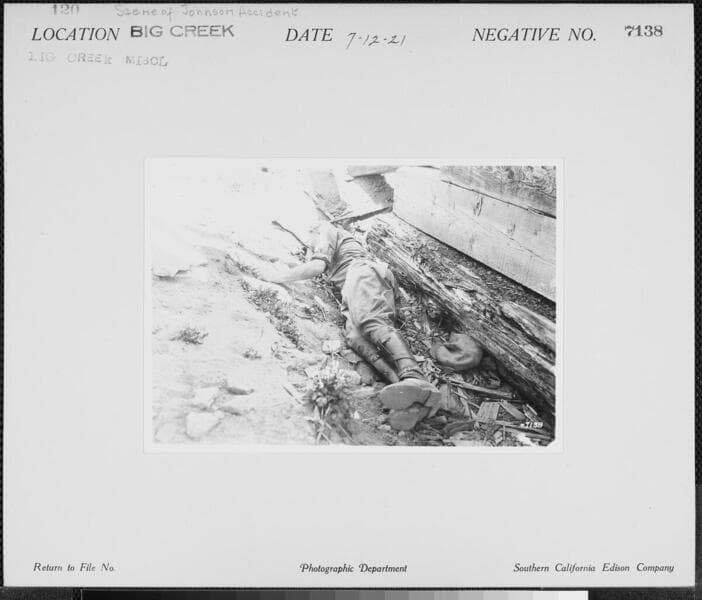Viewport: 702px width, 600px height.
Task: Click the small plant near the rocks
Action: click(325, 393)
